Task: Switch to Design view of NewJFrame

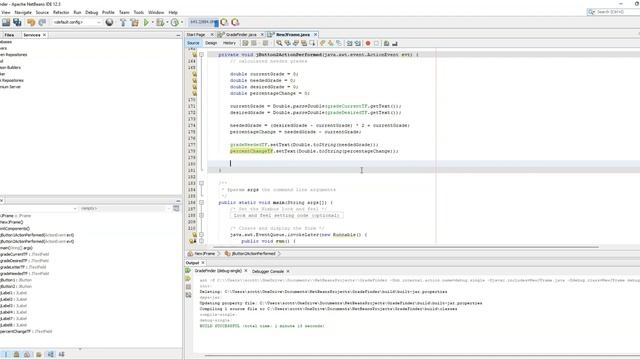Action: (211, 43)
